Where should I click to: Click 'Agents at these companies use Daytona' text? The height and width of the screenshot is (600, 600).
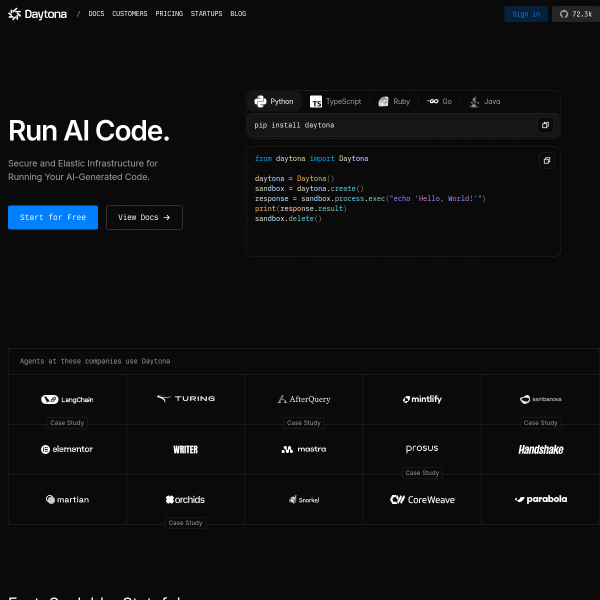tap(95, 361)
